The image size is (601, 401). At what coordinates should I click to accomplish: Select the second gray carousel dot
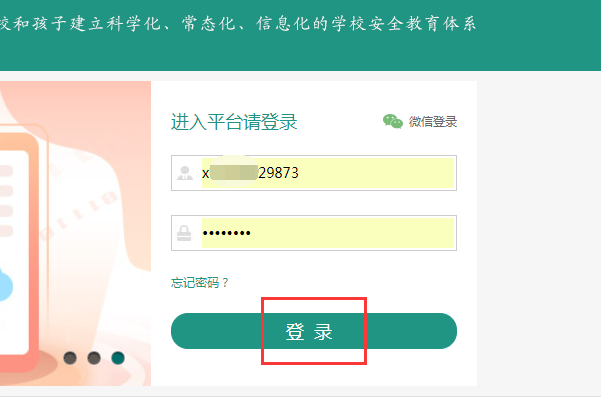pos(94,358)
